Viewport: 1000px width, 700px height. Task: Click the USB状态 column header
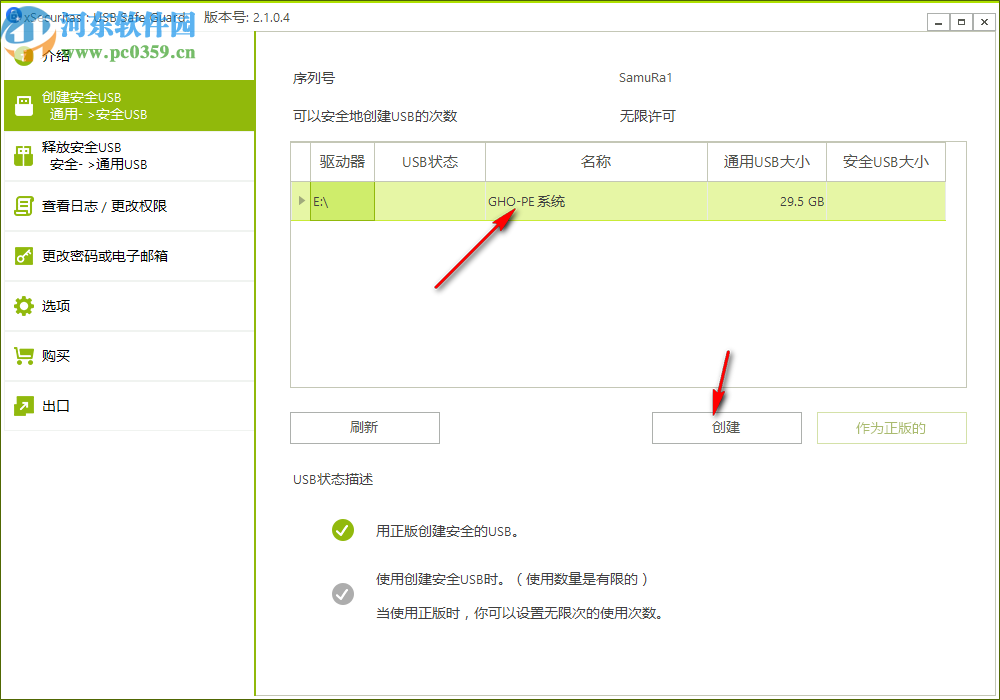(x=429, y=161)
